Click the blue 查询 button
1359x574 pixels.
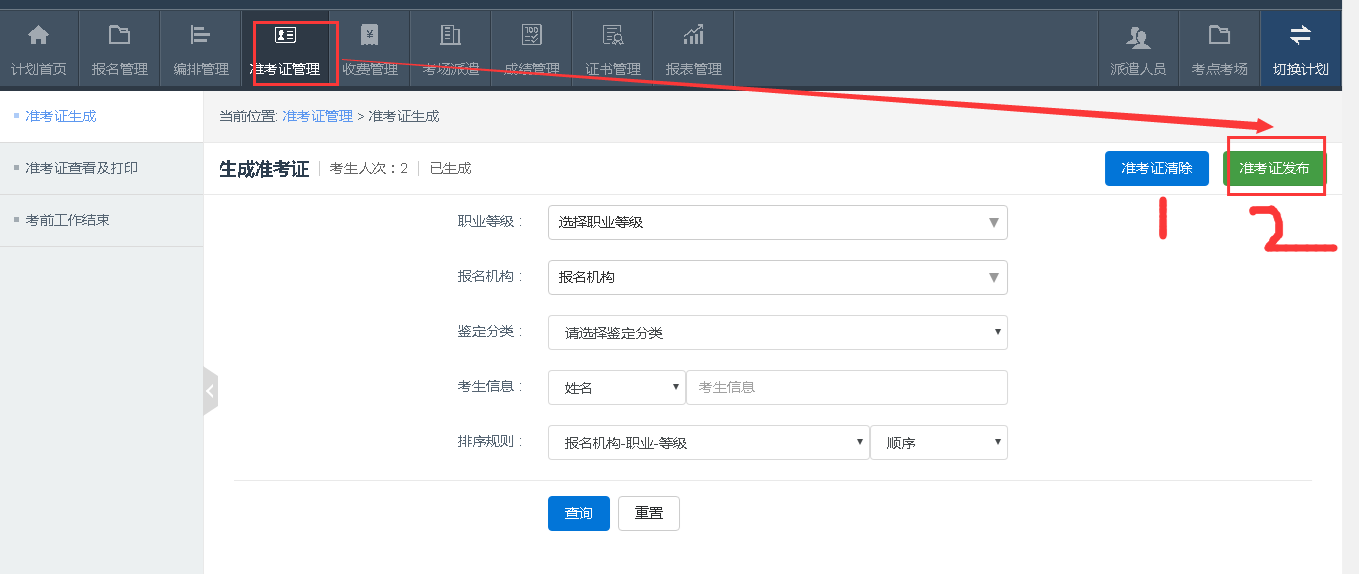(x=579, y=513)
